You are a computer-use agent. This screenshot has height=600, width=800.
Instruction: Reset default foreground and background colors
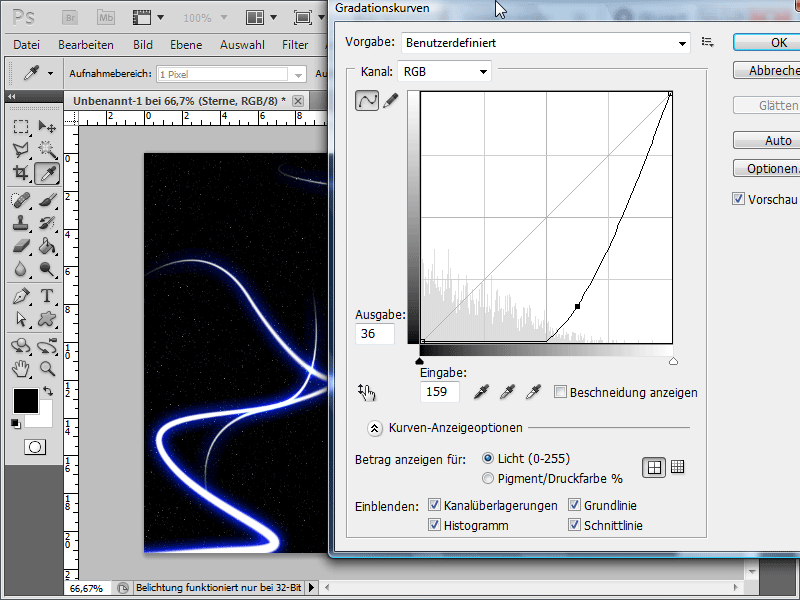coord(15,423)
